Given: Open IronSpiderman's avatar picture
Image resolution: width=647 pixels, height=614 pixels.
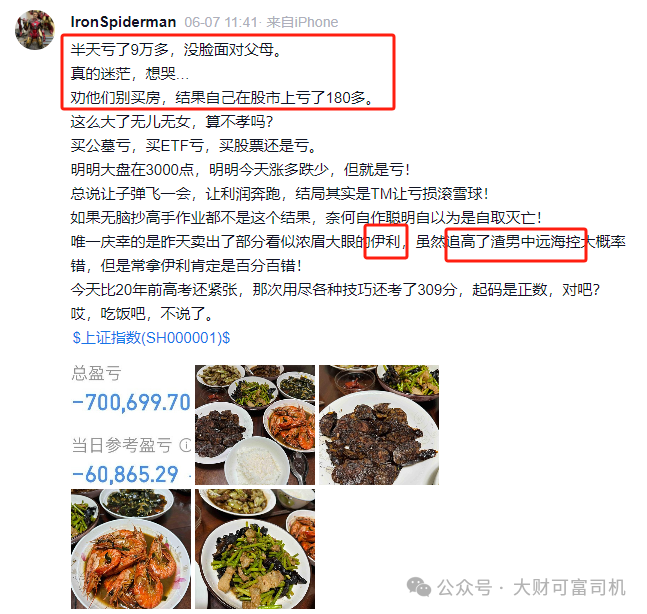Looking at the screenshot, I should tap(34, 30).
